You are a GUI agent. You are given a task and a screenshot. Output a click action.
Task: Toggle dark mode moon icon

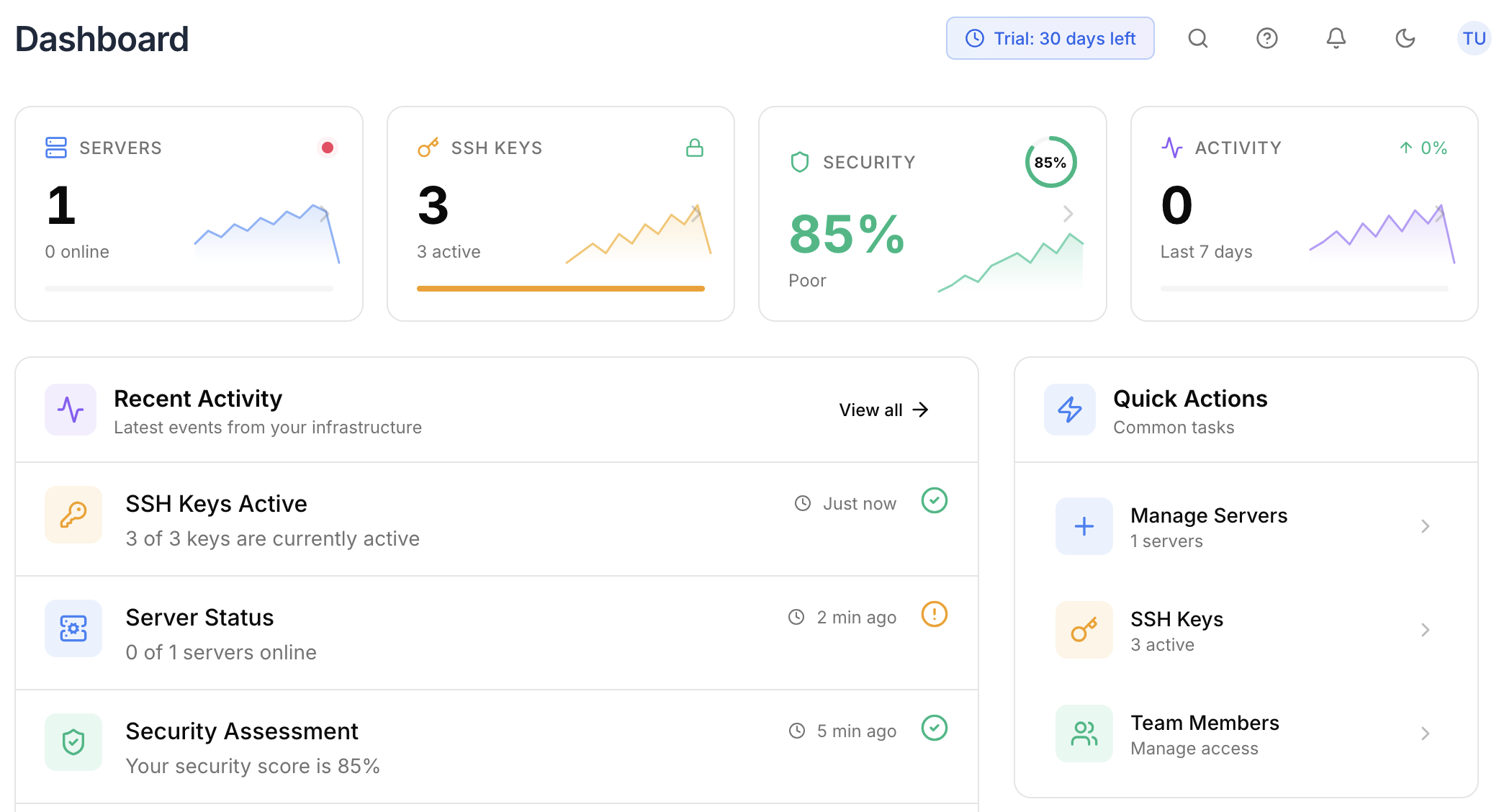[x=1405, y=38]
